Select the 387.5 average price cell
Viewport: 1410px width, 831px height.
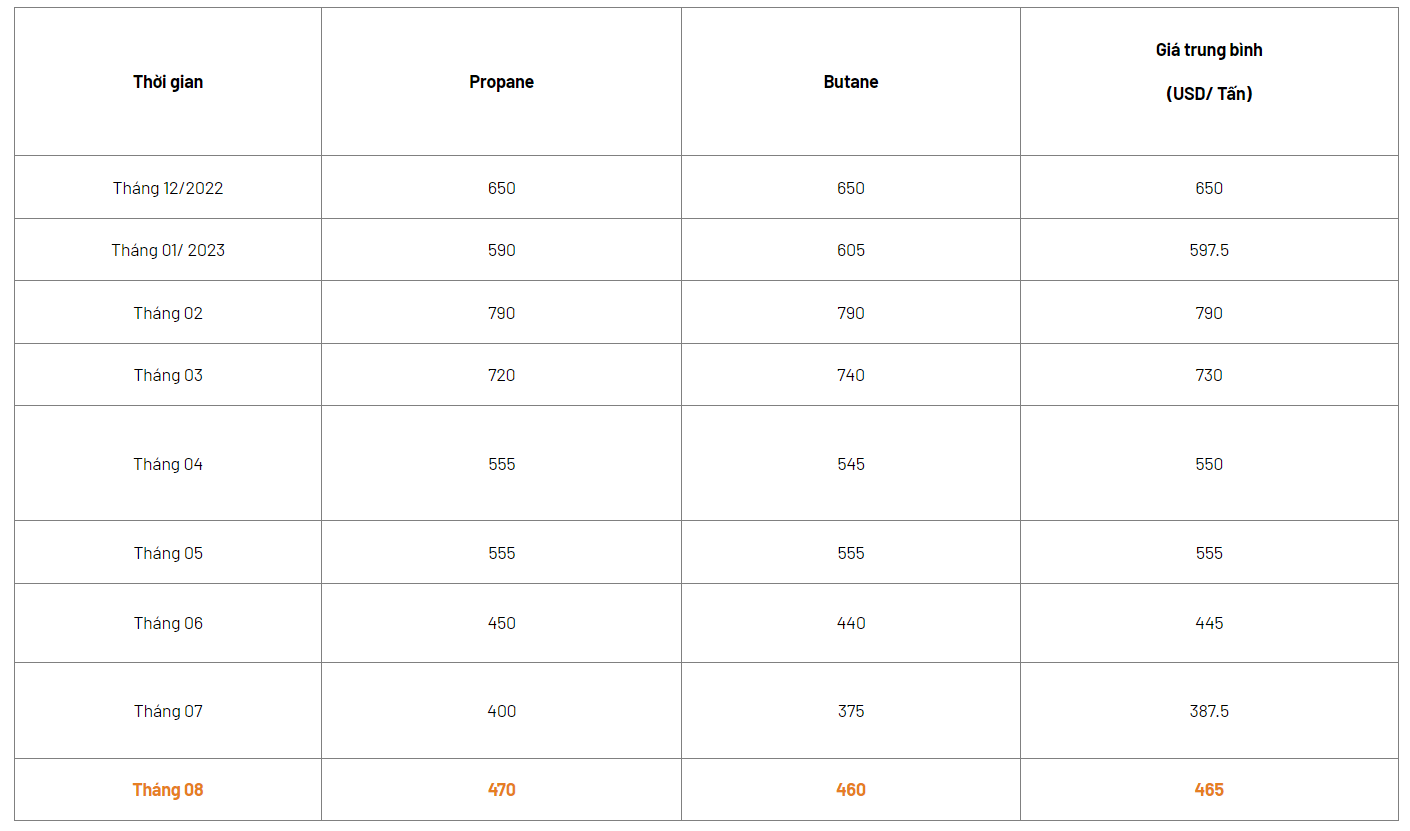(x=1209, y=711)
